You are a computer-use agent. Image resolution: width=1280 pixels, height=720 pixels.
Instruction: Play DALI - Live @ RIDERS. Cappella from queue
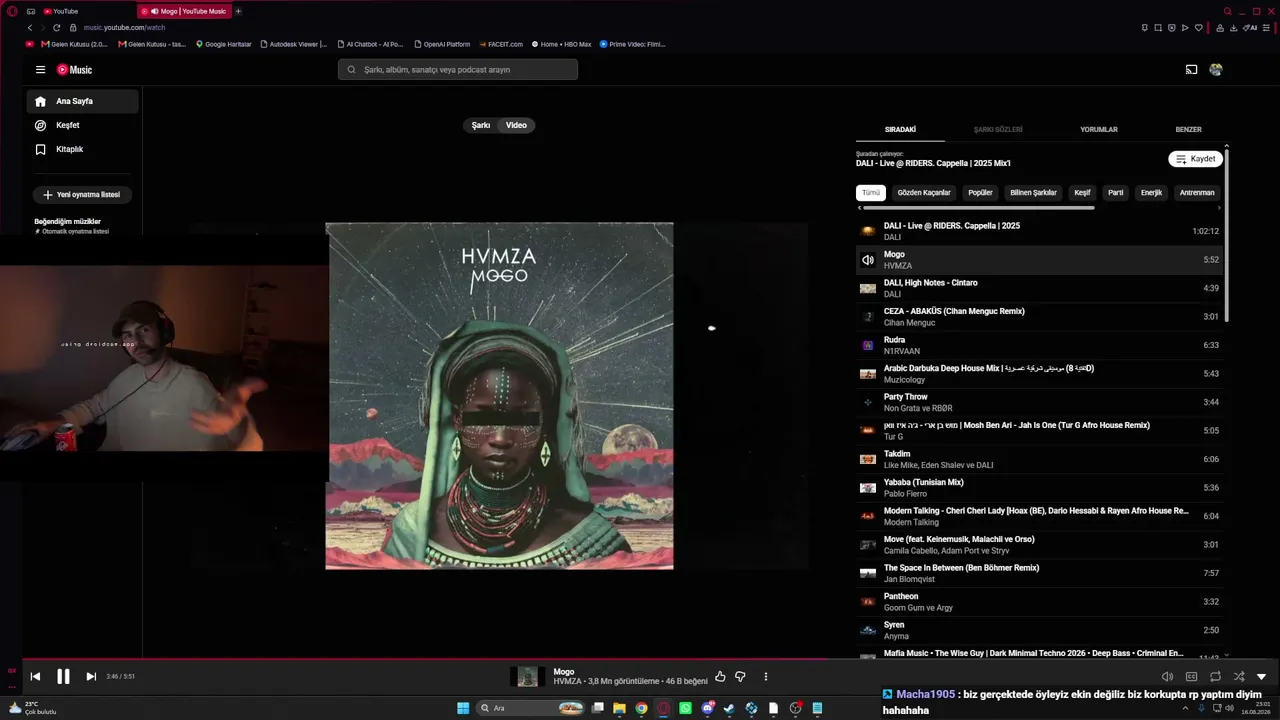click(x=1039, y=231)
